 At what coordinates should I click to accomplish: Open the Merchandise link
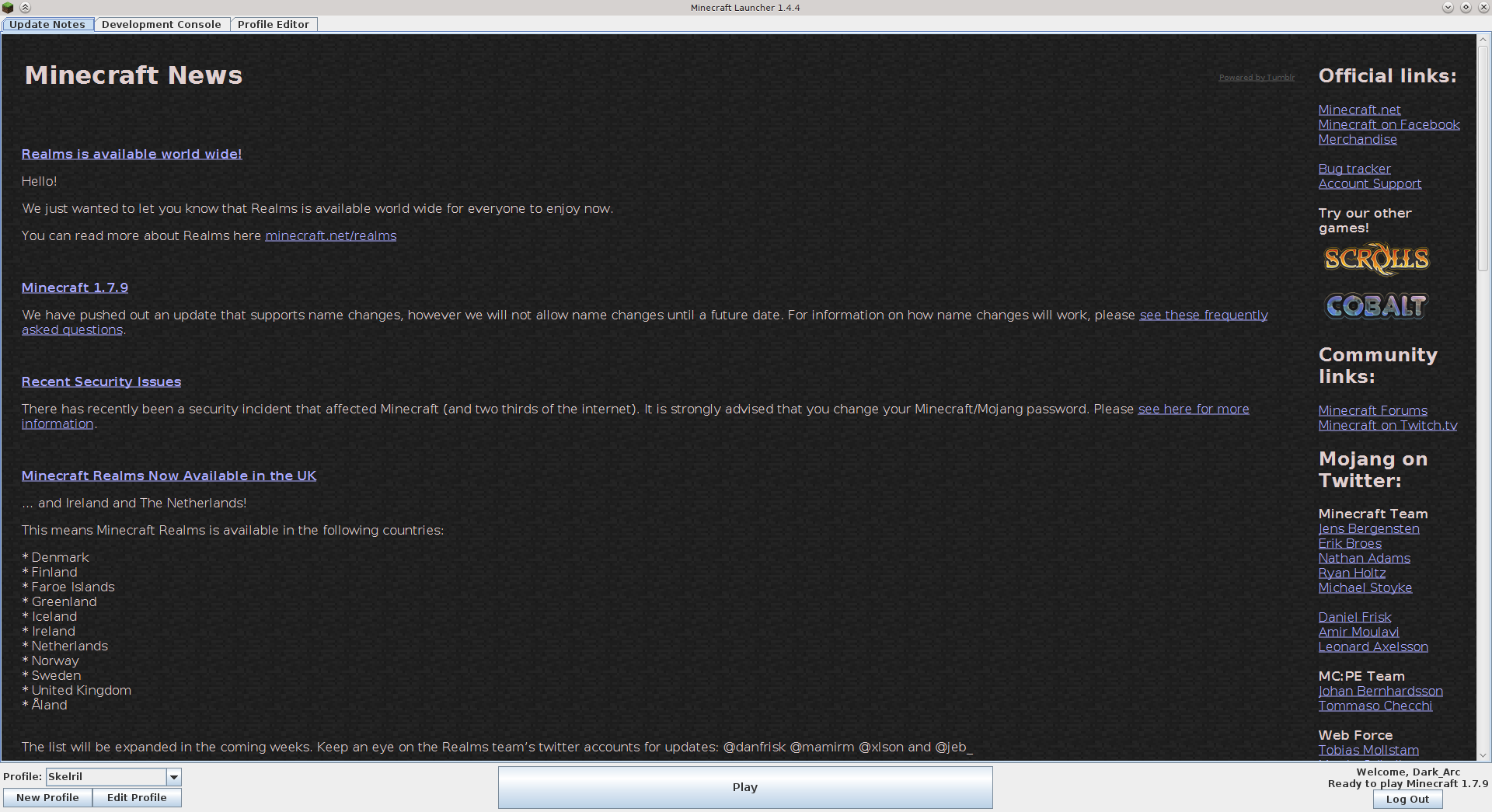pos(1358,139)
